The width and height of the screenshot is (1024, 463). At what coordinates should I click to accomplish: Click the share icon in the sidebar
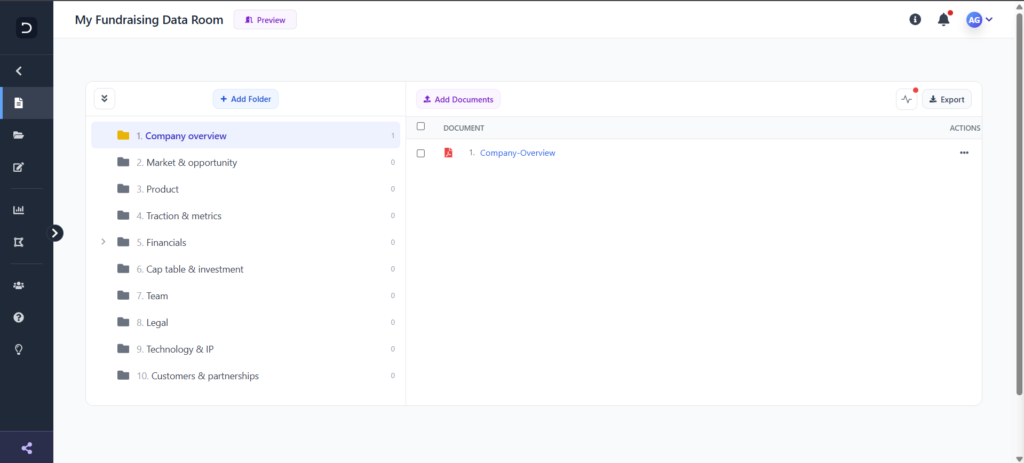click(x=27, y=448)
